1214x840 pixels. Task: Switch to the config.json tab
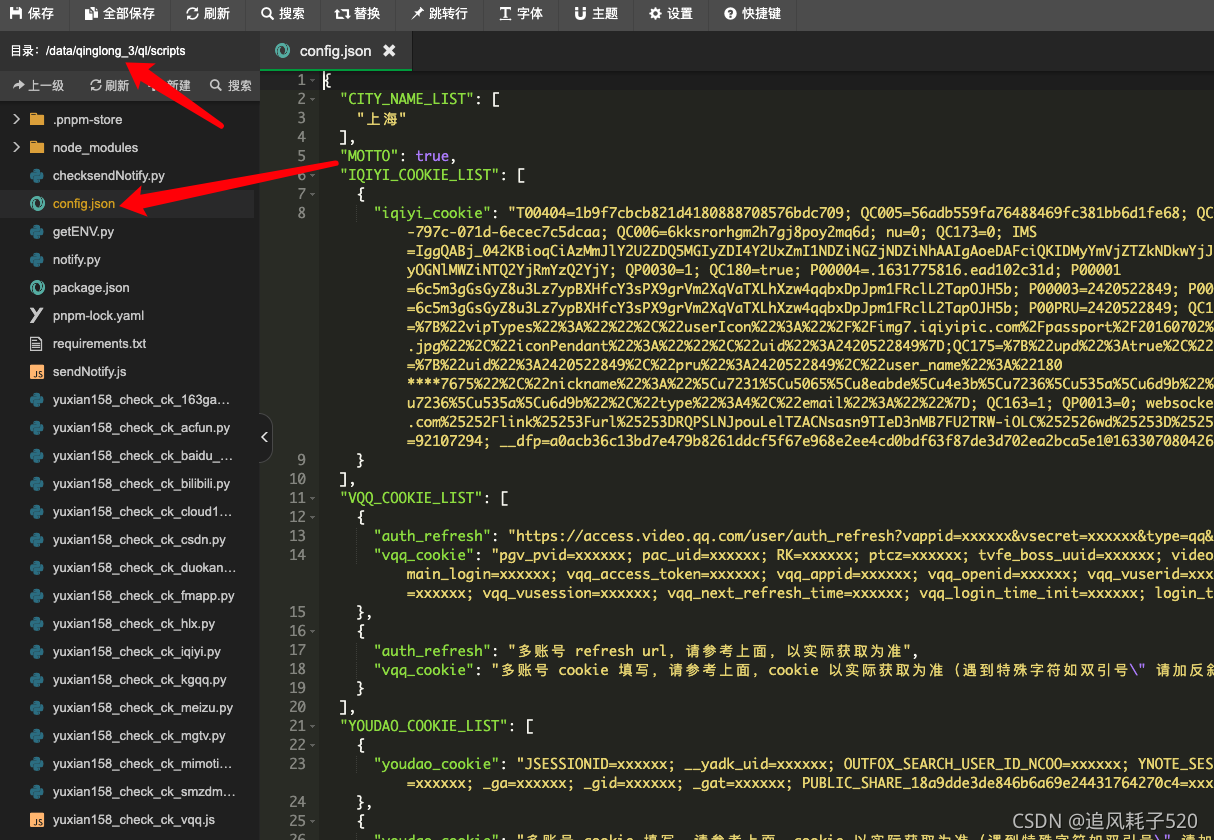point(335,50)
